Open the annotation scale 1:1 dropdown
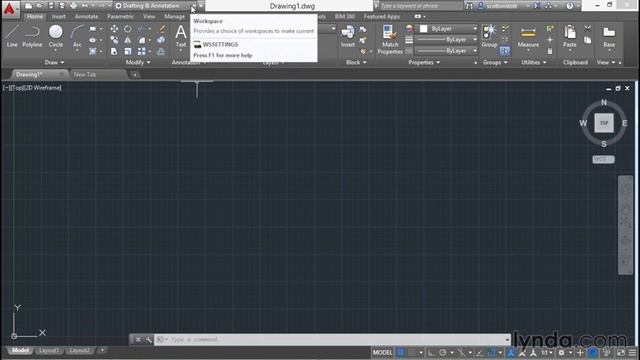This screenshot has width=640, height=360. pyautogui.click(x=547, y=353)
